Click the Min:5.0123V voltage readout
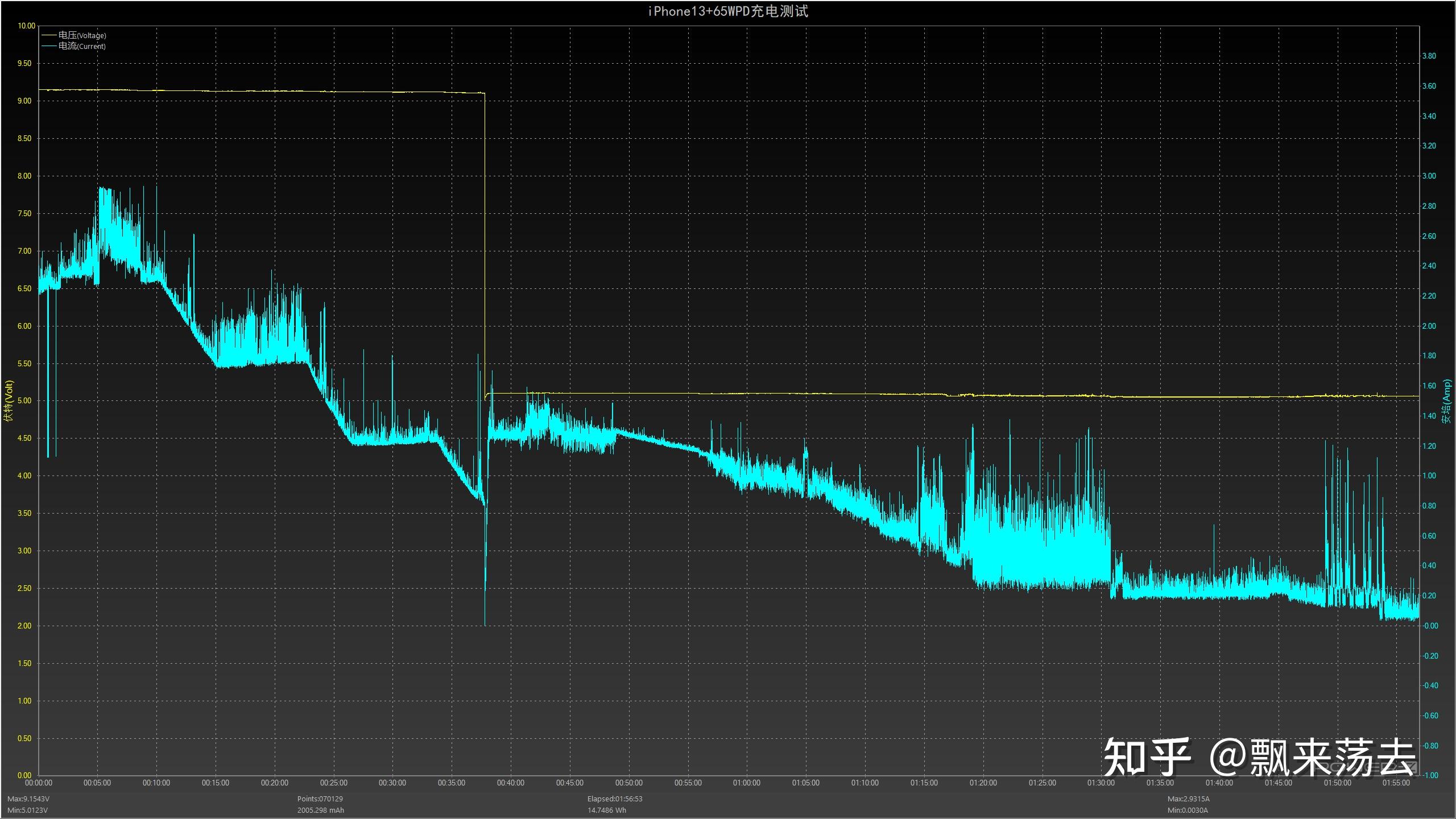Image resolution: width=1456 pixels, height=819 pixels. coord(28,810)
